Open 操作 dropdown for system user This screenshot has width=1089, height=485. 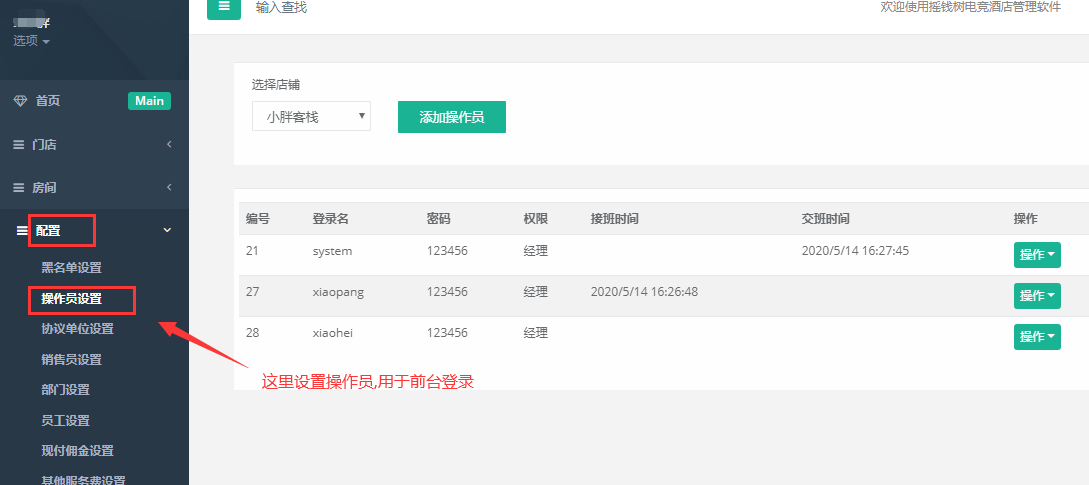pos(1037,255)
